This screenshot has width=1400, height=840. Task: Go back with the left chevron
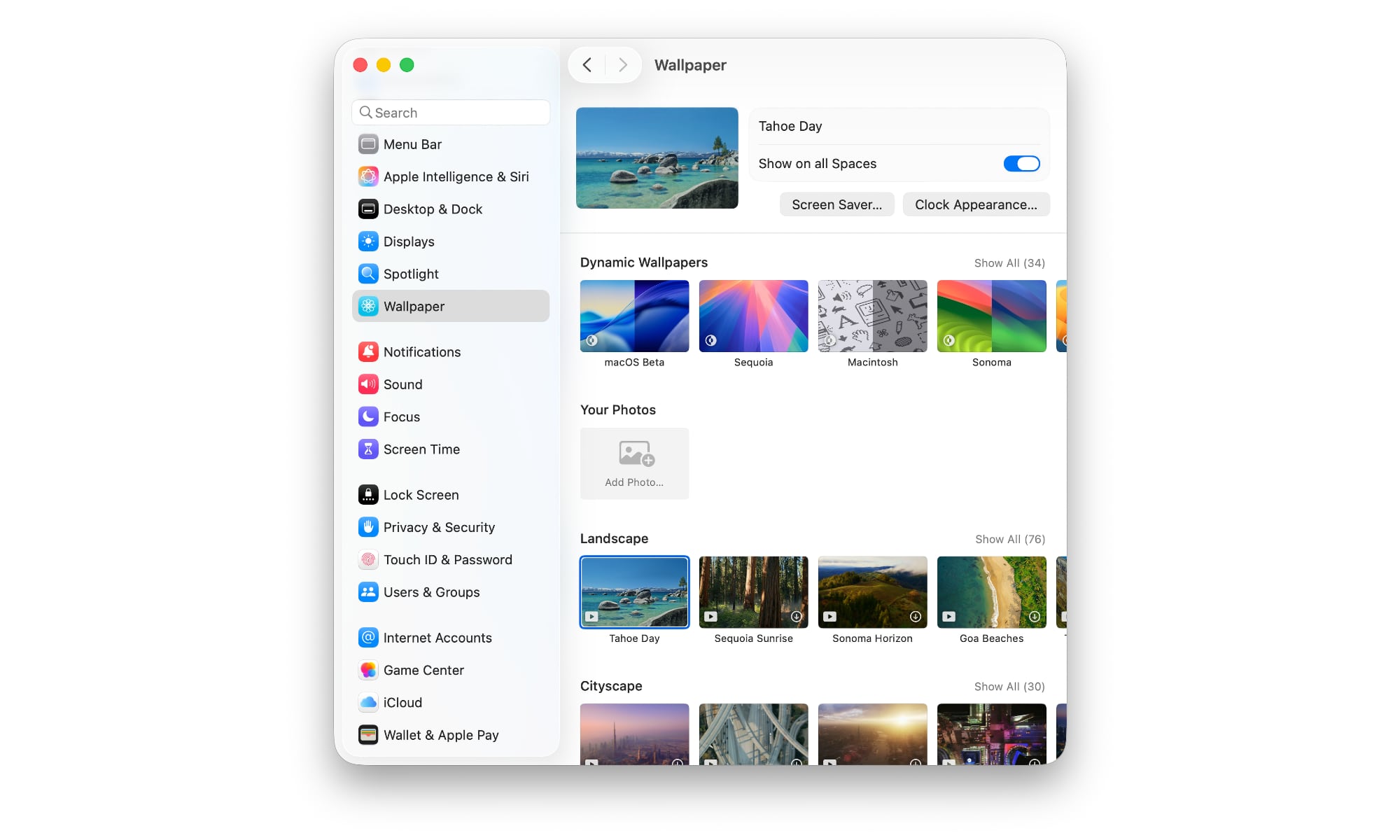tap(587, 65)
